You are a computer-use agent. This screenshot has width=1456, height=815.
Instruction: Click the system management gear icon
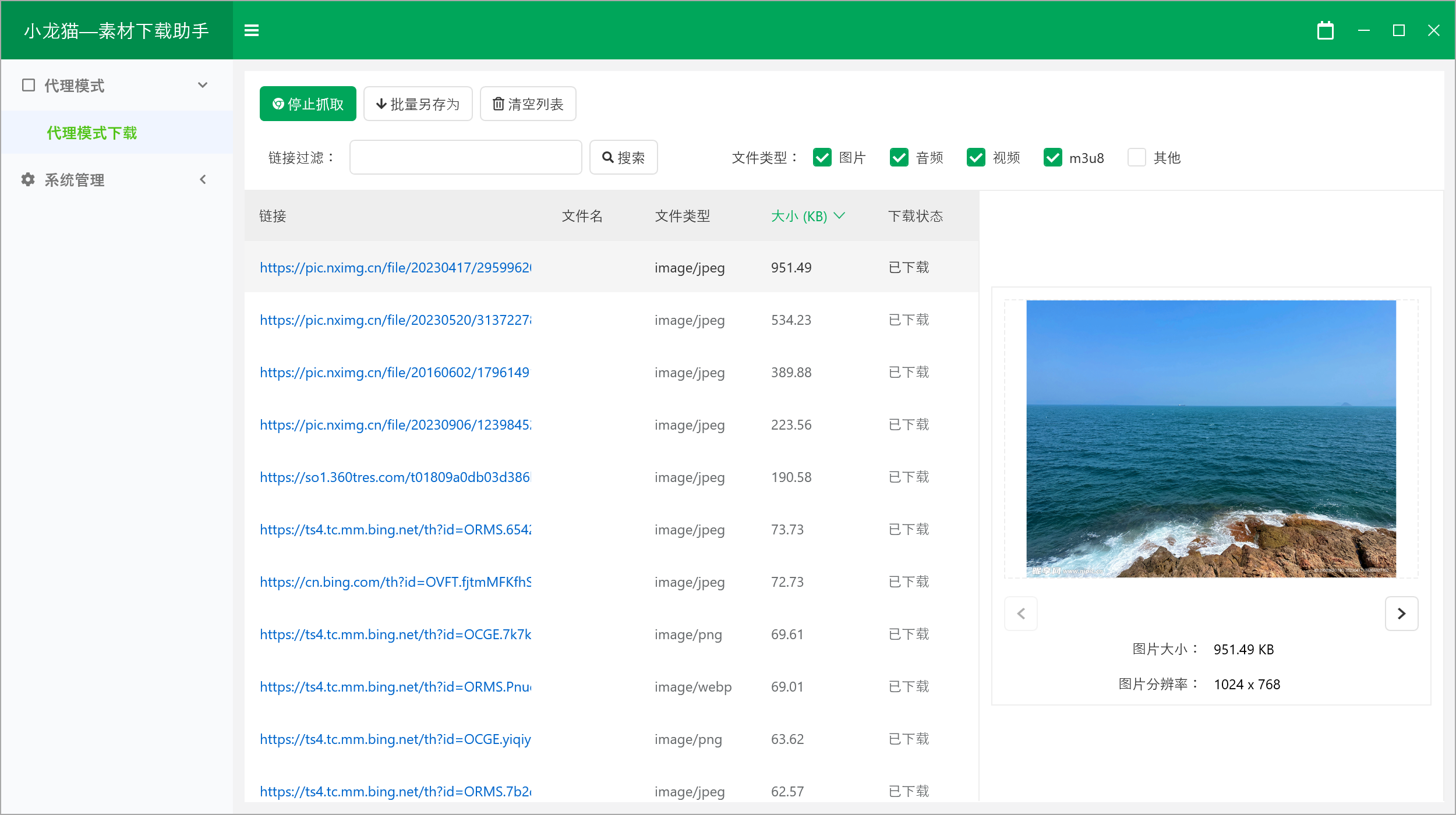[28, 180]
